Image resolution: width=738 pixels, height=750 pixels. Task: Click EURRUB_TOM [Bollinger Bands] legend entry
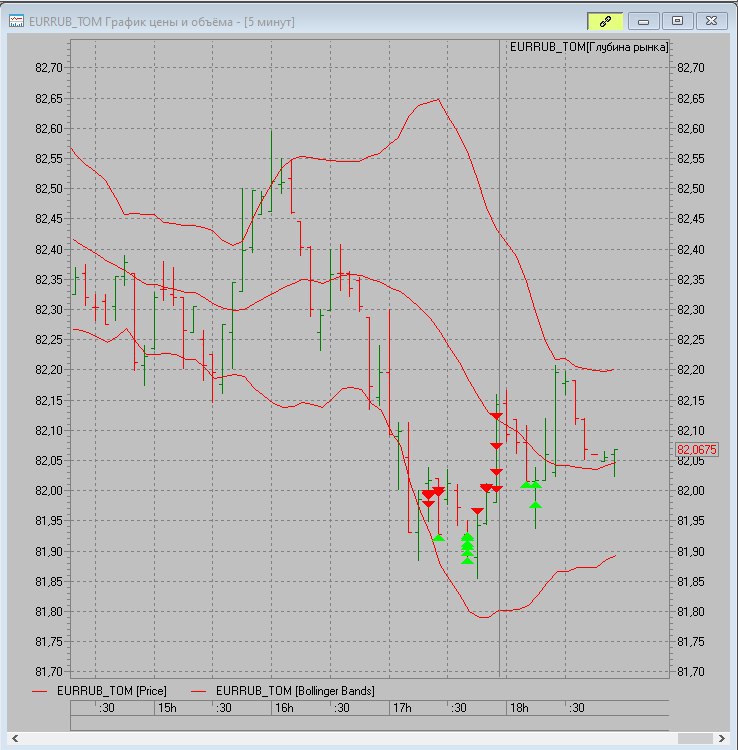click(x=295, y=691)
